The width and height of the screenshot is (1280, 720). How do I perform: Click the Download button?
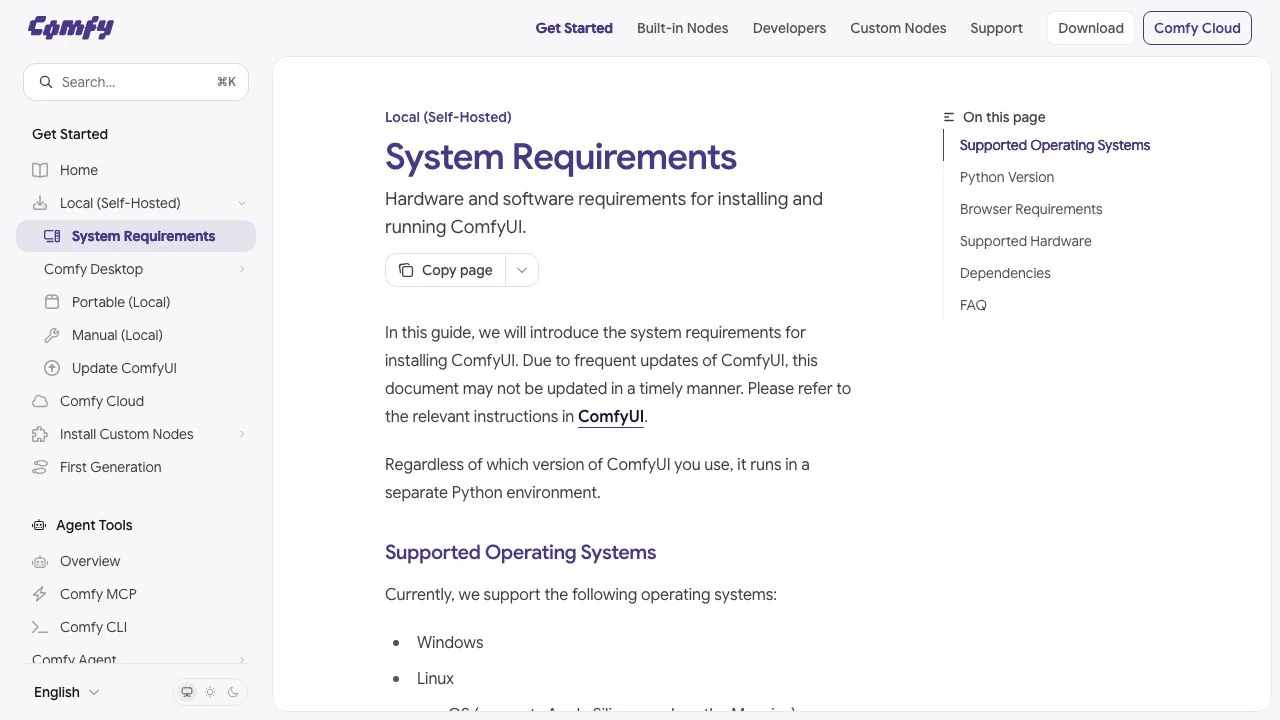click(x=1091, y=28)
